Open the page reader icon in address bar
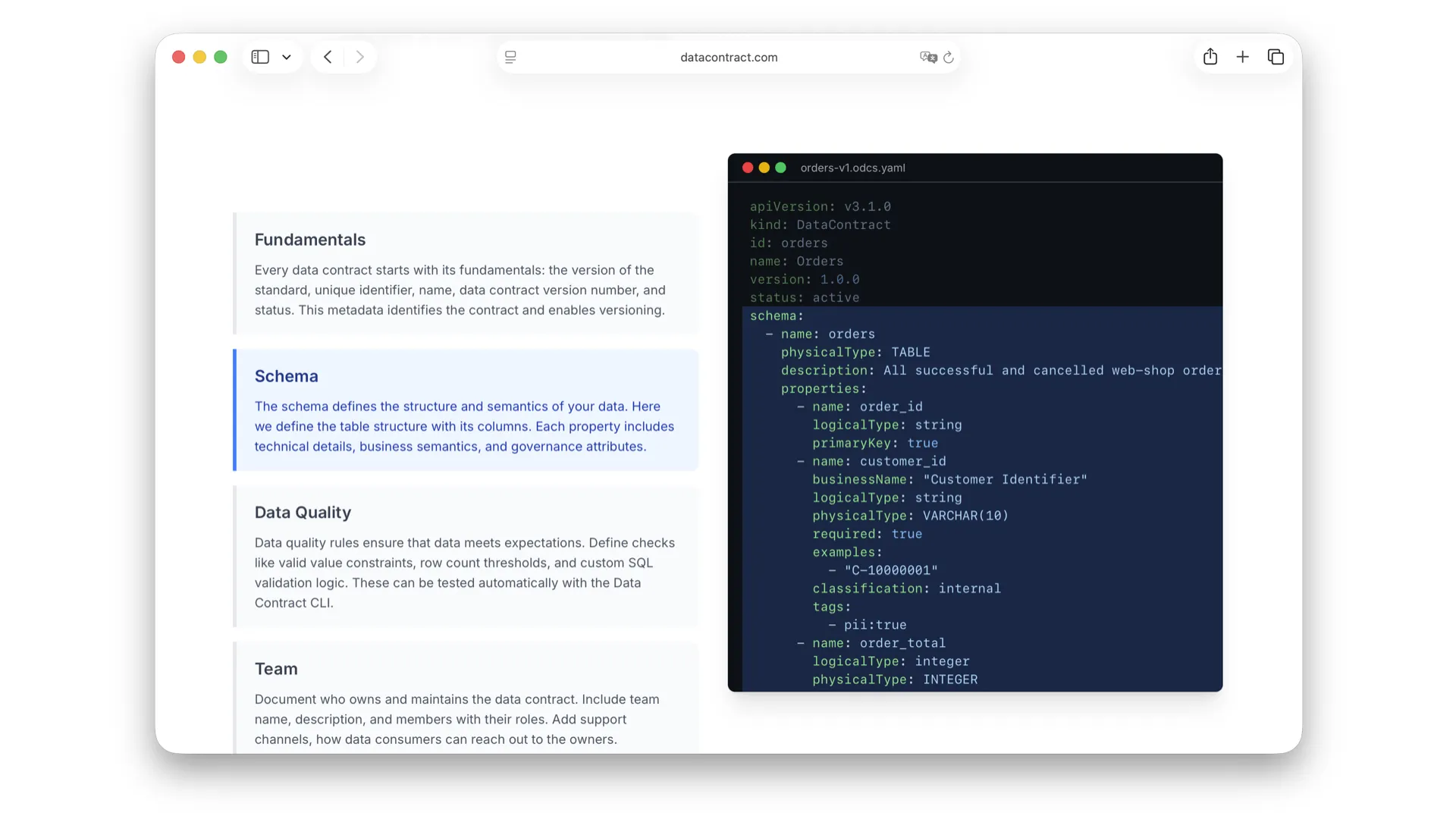Screen dimensions: 1456x819 pyautogui.click(x=510, y=57)
